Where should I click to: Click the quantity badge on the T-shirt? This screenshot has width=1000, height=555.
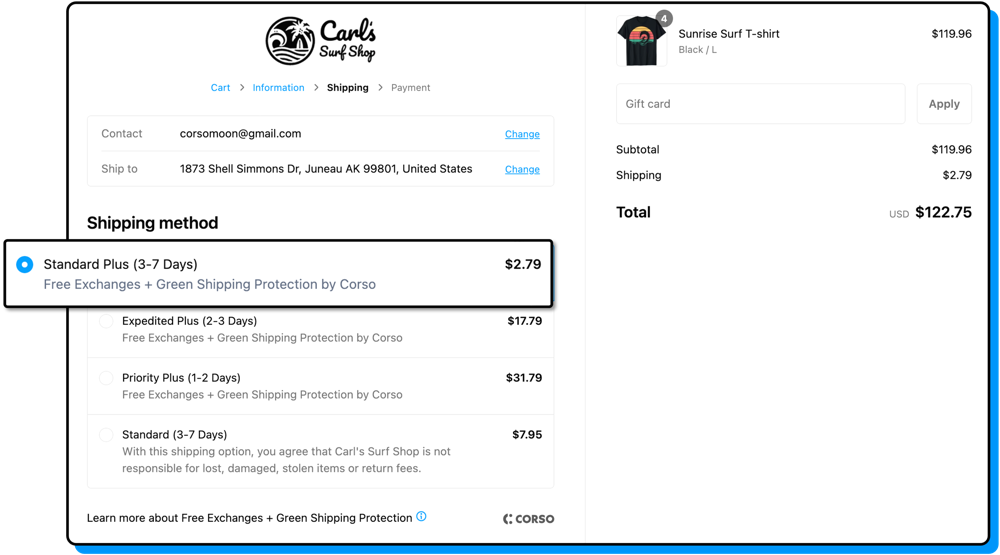pos(664,18)
